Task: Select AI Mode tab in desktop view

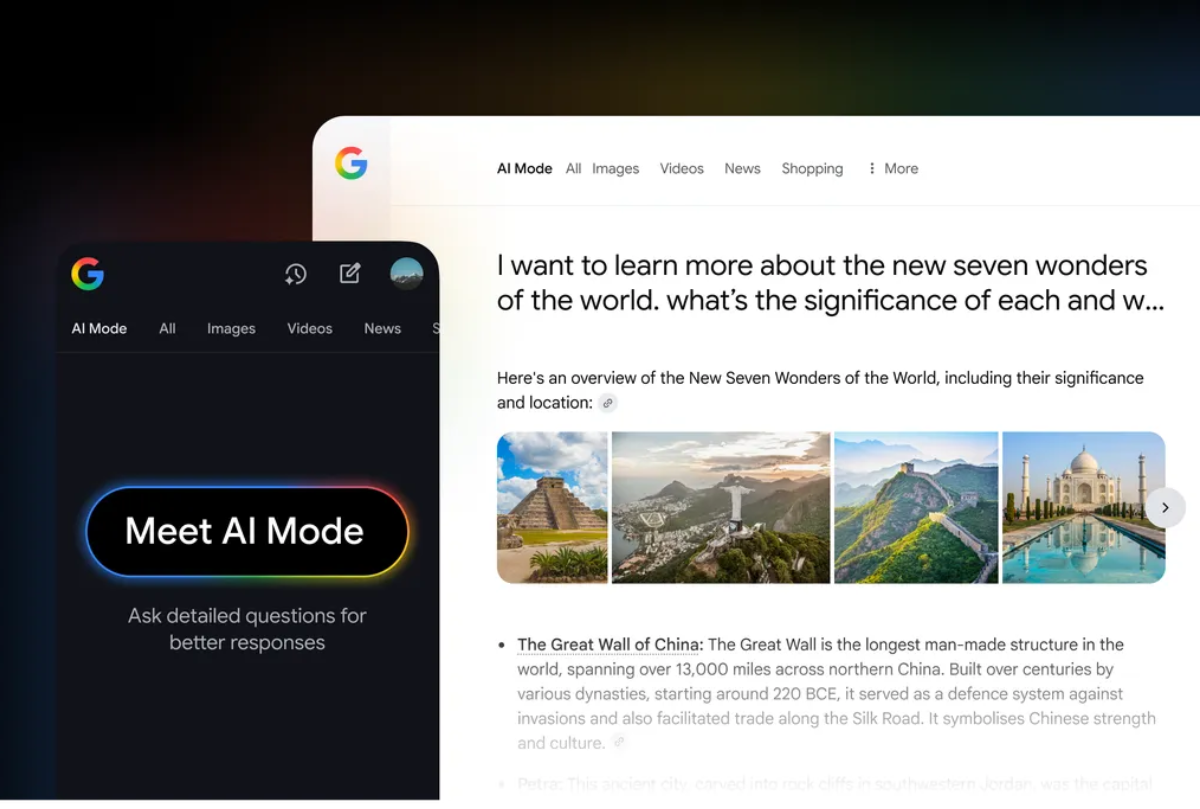Action: pyautogui.click(x=525, y=168)
